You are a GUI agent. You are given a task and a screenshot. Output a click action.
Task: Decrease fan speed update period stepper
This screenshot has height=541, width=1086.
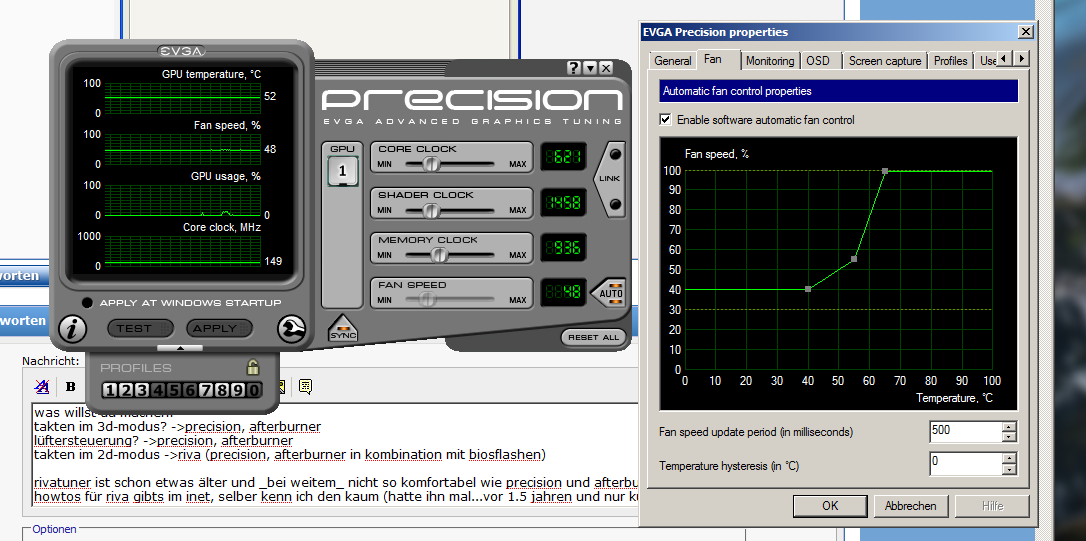[x=1009, y=436]
